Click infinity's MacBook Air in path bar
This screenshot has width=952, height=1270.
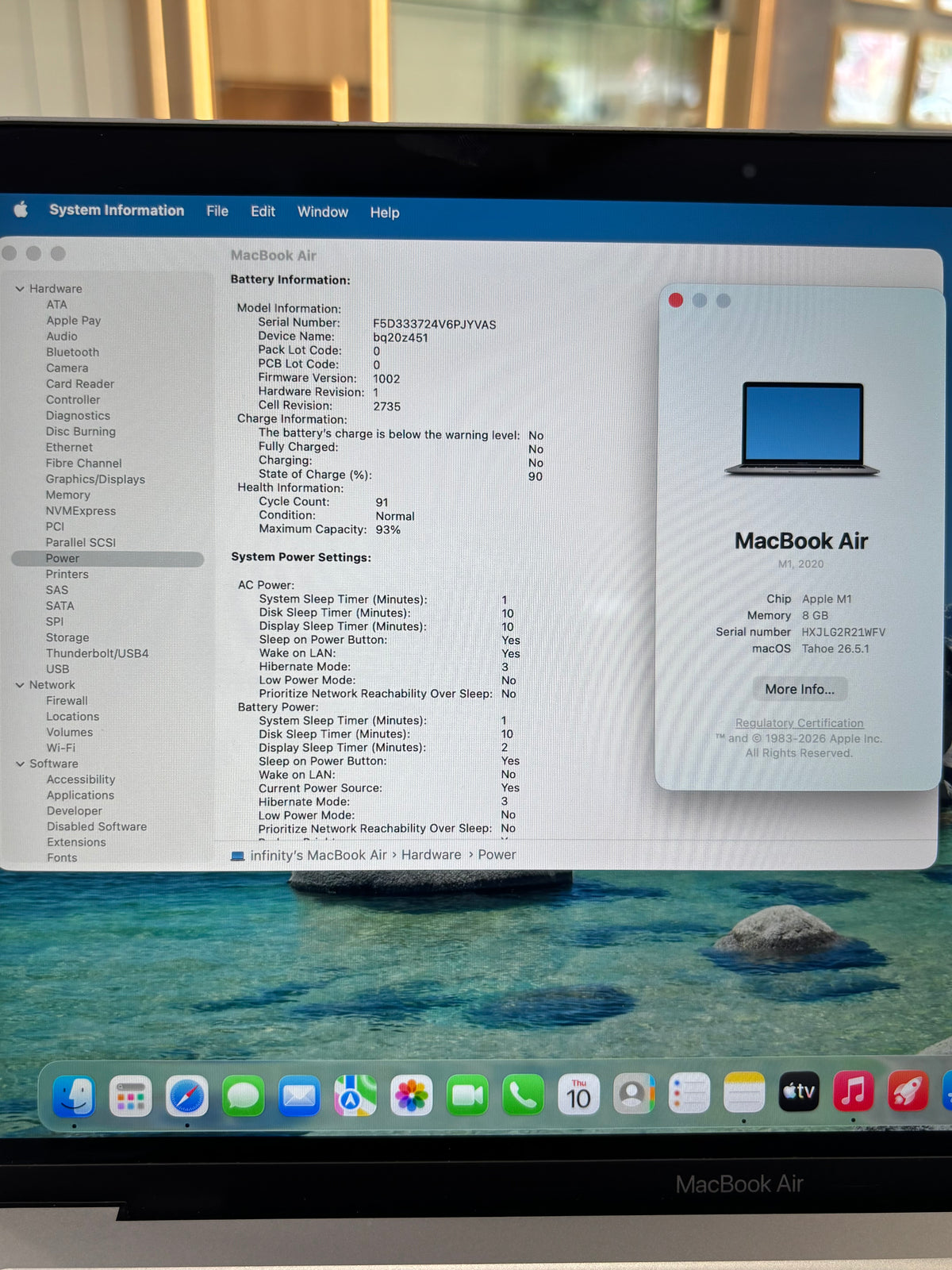coord(318,855)
